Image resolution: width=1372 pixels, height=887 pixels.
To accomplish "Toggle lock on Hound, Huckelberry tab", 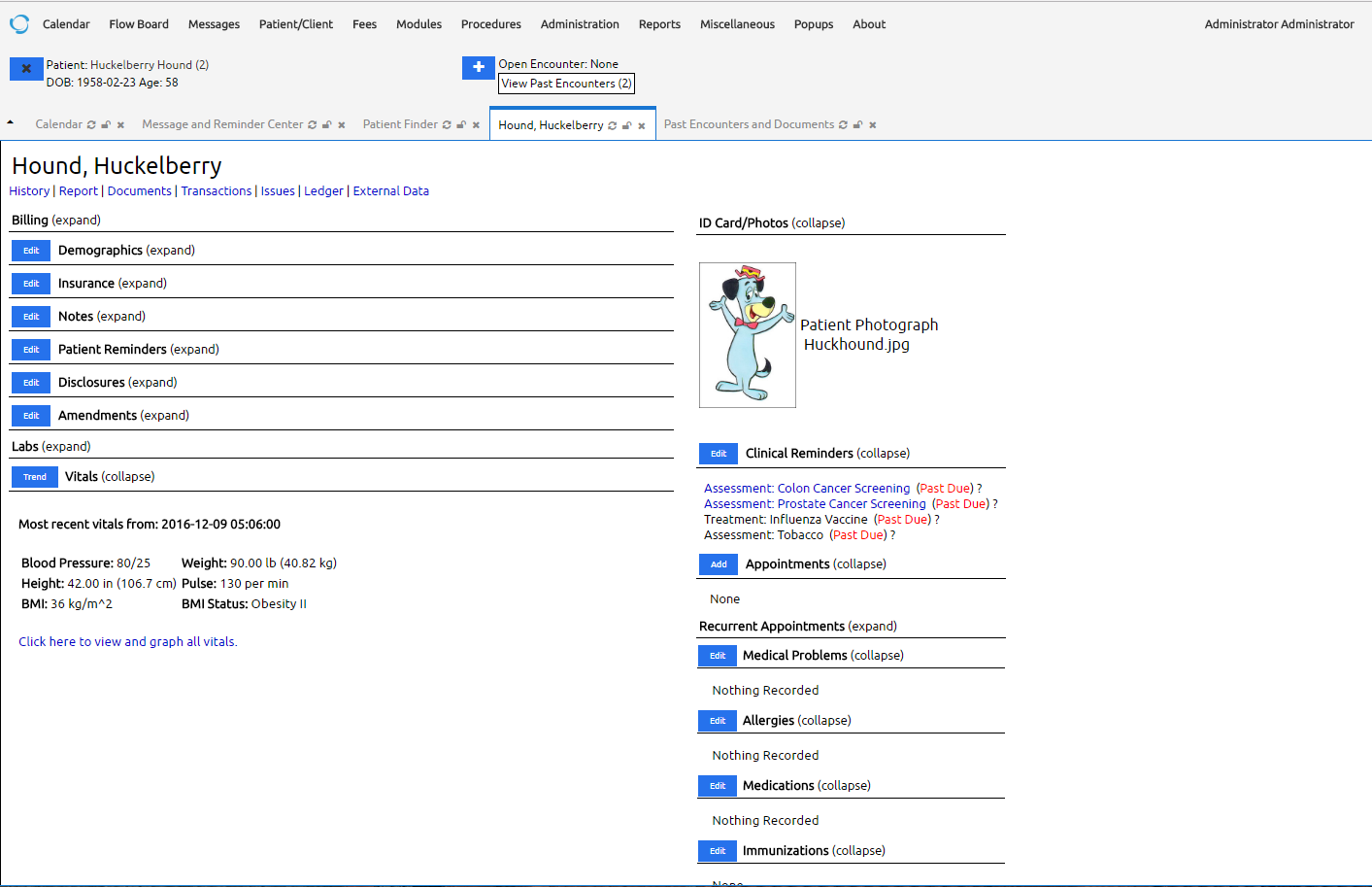I will pyautogui.click(x=626, y=126).
